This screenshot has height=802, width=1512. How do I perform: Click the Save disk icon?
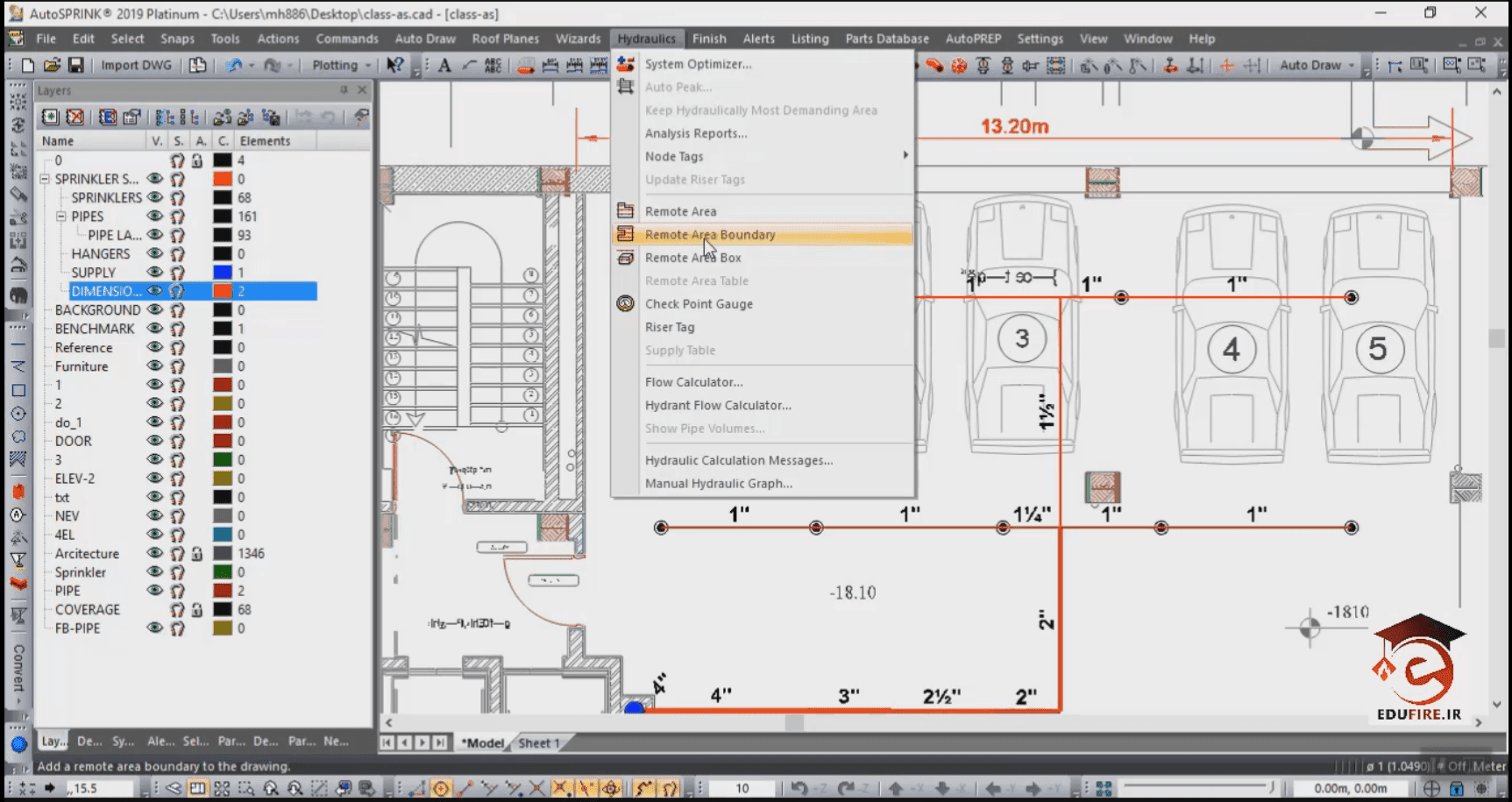[76, 65]
